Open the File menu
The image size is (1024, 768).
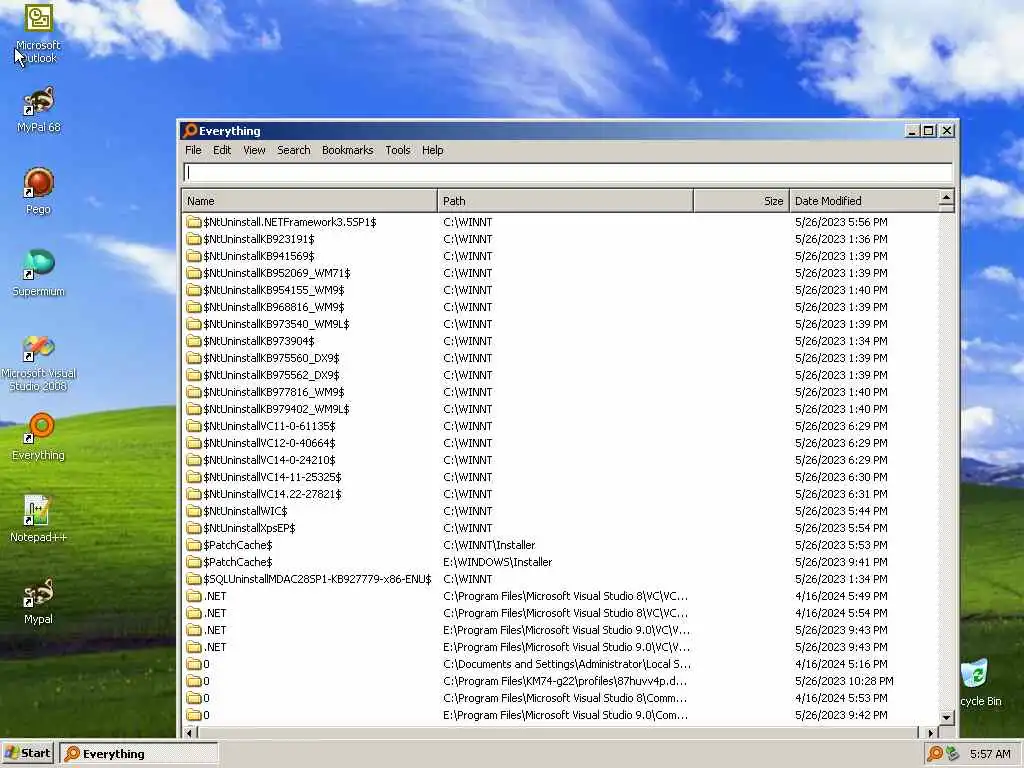coord(193,150)
